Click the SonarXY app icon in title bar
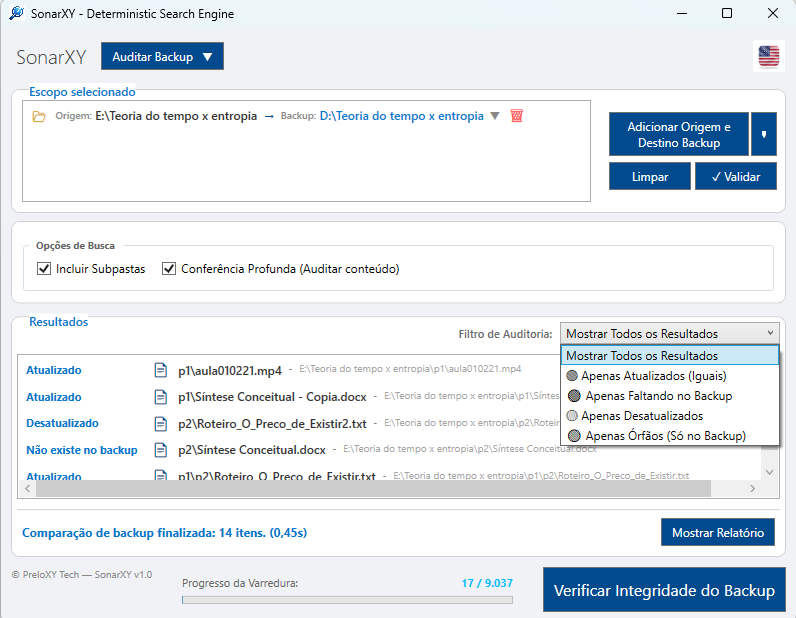This screenshot has height=618, width=796. click(16, 13)
